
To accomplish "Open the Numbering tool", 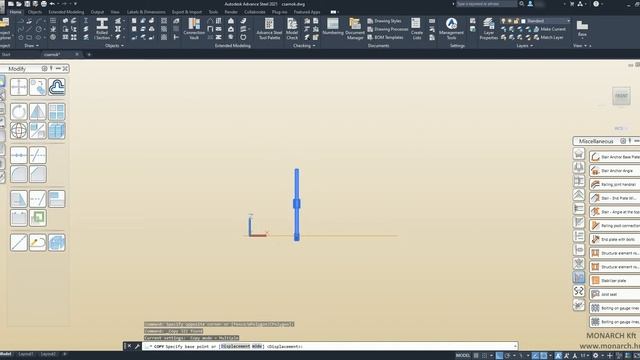I will tap(333, 27).
